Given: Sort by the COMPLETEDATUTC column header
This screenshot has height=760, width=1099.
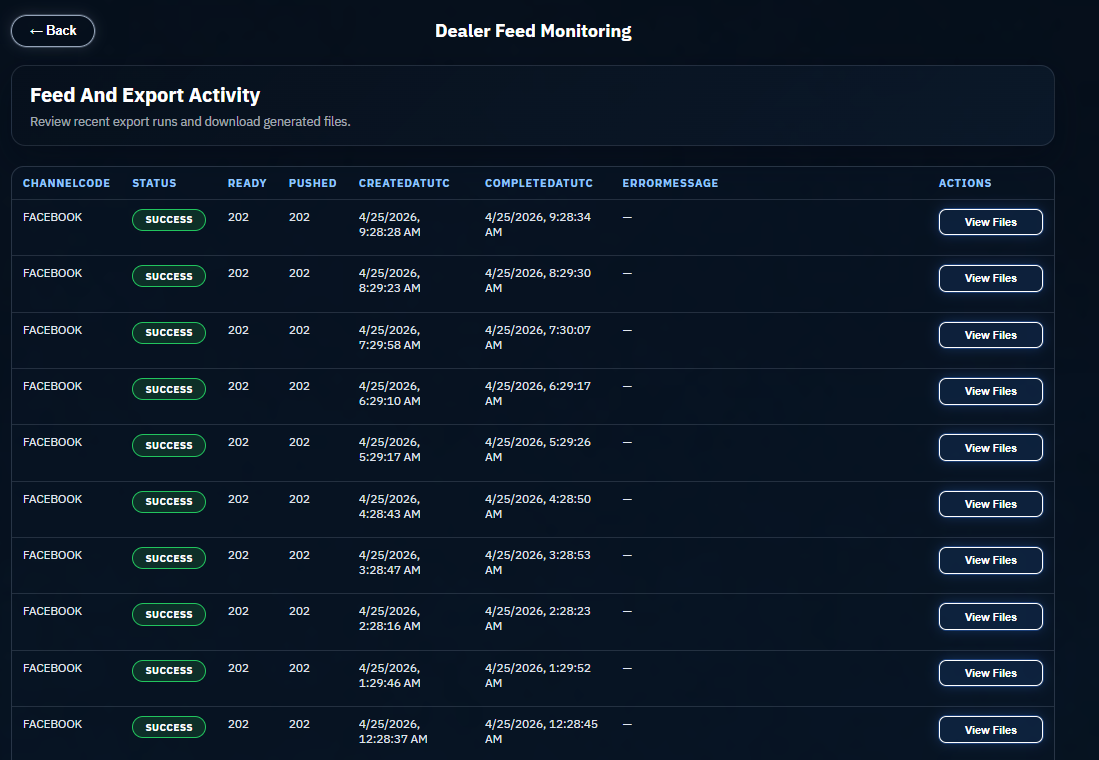Looking at the screenshot, I should [538, 183].
